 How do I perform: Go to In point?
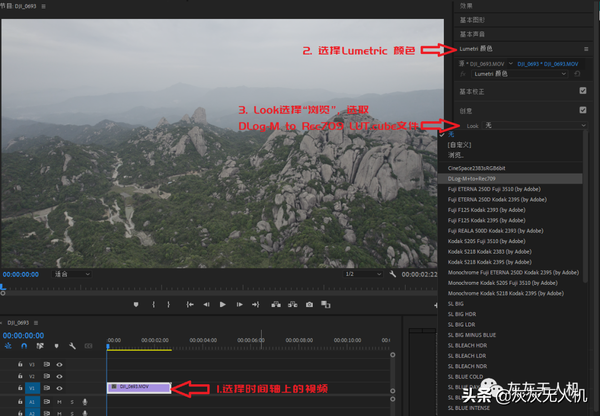190,304
